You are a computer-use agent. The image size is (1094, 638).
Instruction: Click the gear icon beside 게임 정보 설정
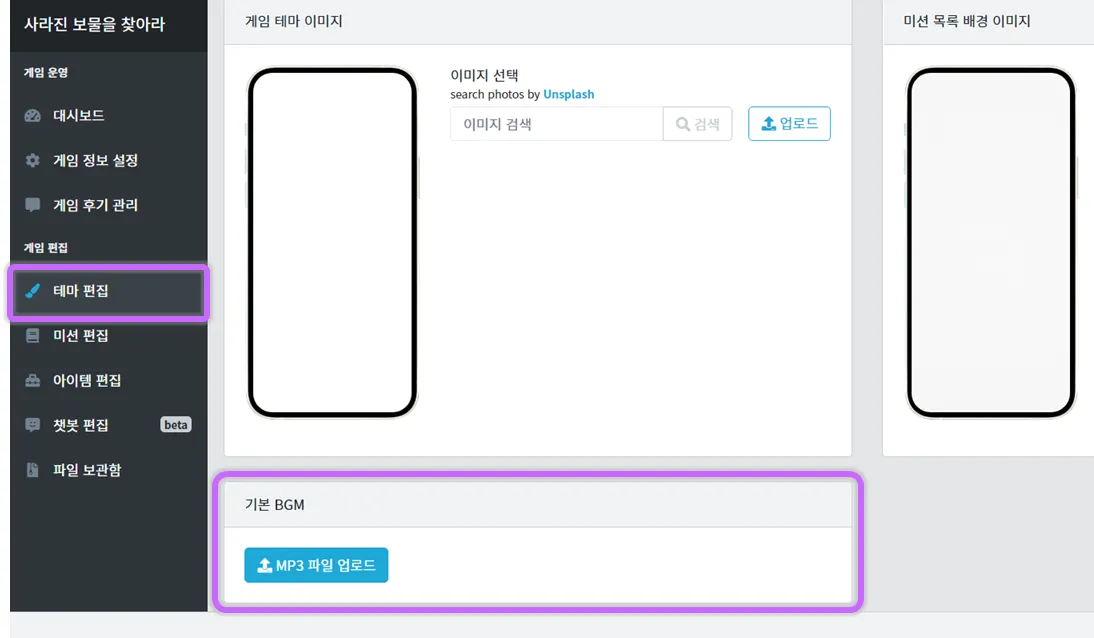(33, 161)
